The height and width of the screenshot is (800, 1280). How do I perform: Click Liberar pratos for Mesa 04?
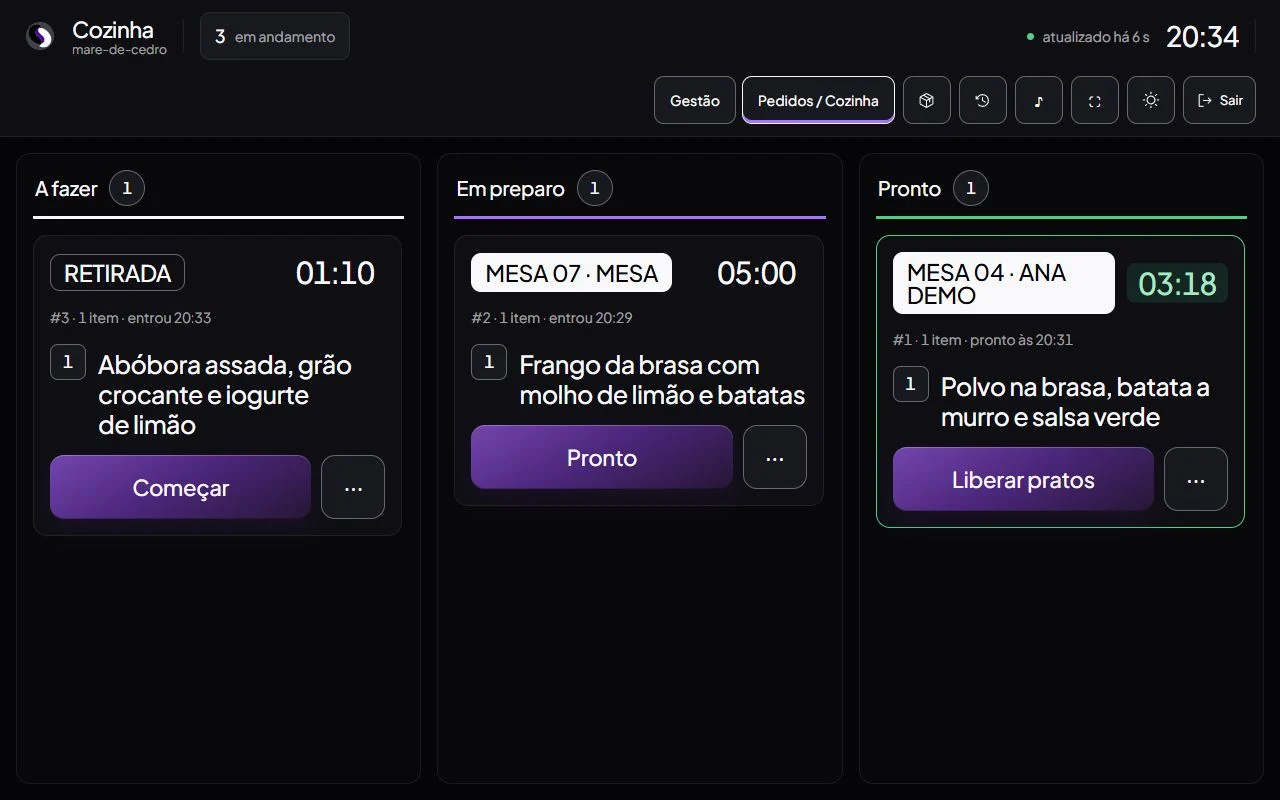pyautogui.click(x=1023, y=479)
